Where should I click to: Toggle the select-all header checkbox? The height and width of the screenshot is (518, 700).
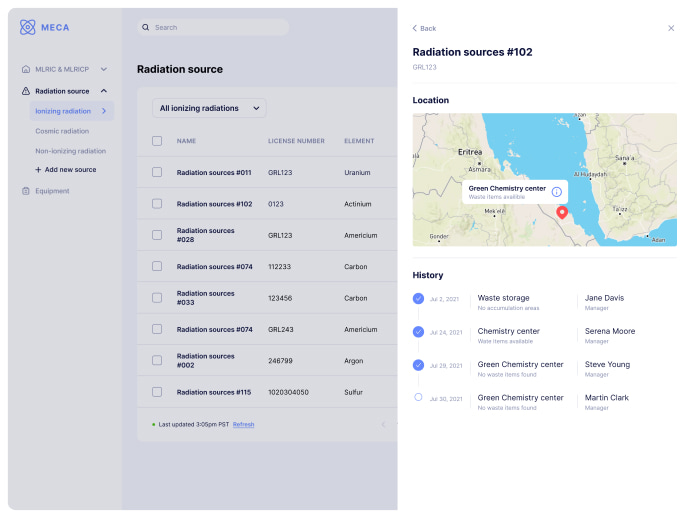click(x=157, y=141)
